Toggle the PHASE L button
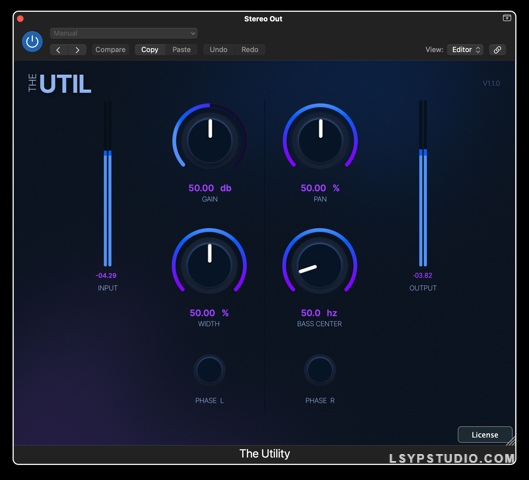This screenshot has width=529, height=480. [209, 370]
